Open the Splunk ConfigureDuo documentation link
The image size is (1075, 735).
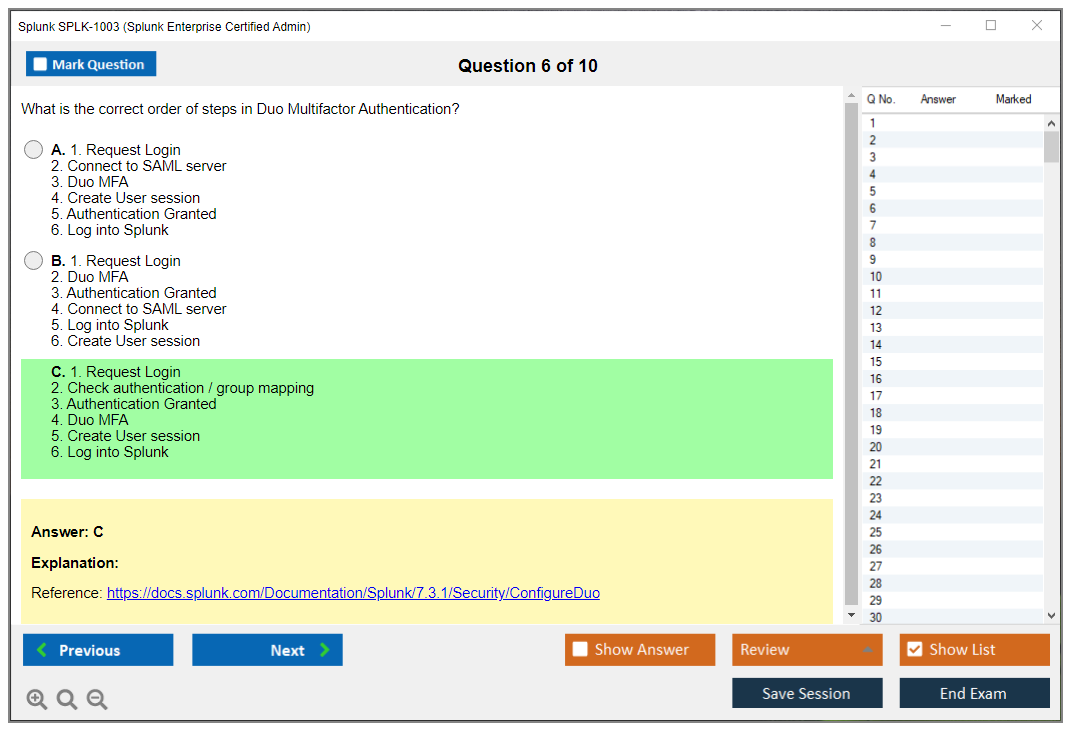pyautogui.click(x=353, y=593)
